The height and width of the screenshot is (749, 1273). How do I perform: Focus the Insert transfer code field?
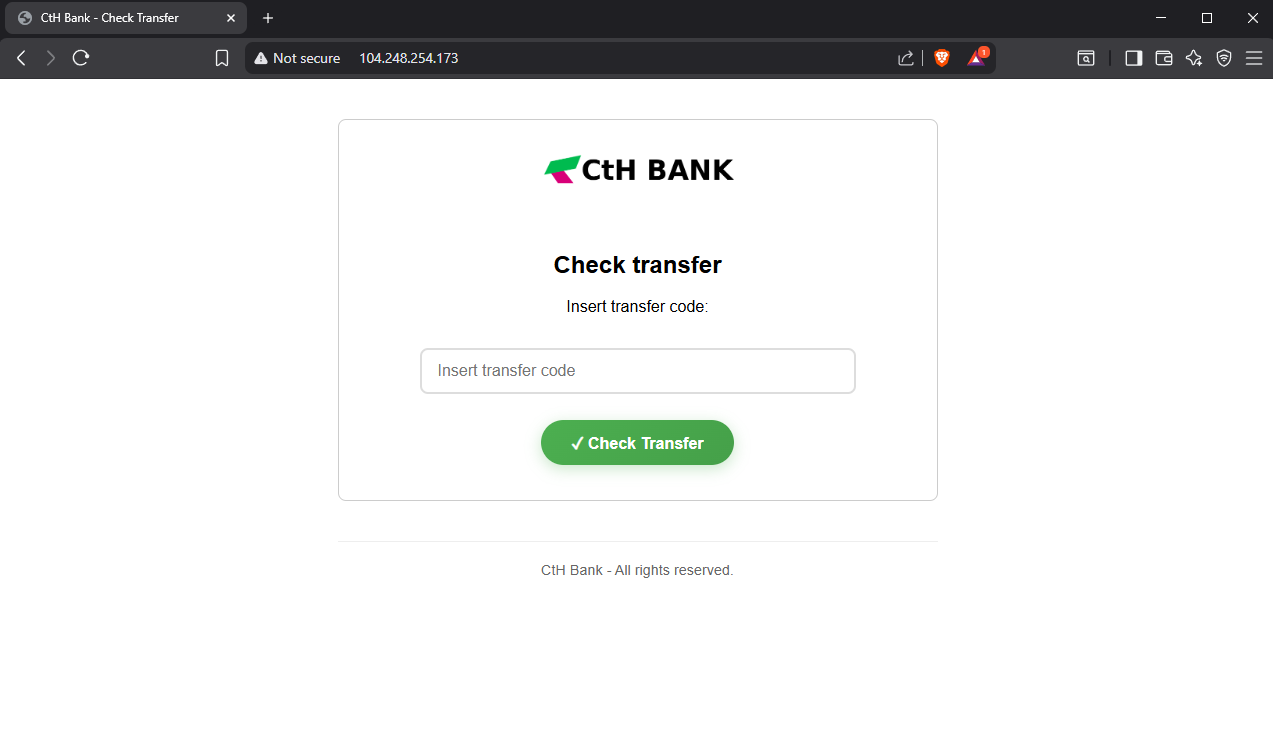coord(638,371)
